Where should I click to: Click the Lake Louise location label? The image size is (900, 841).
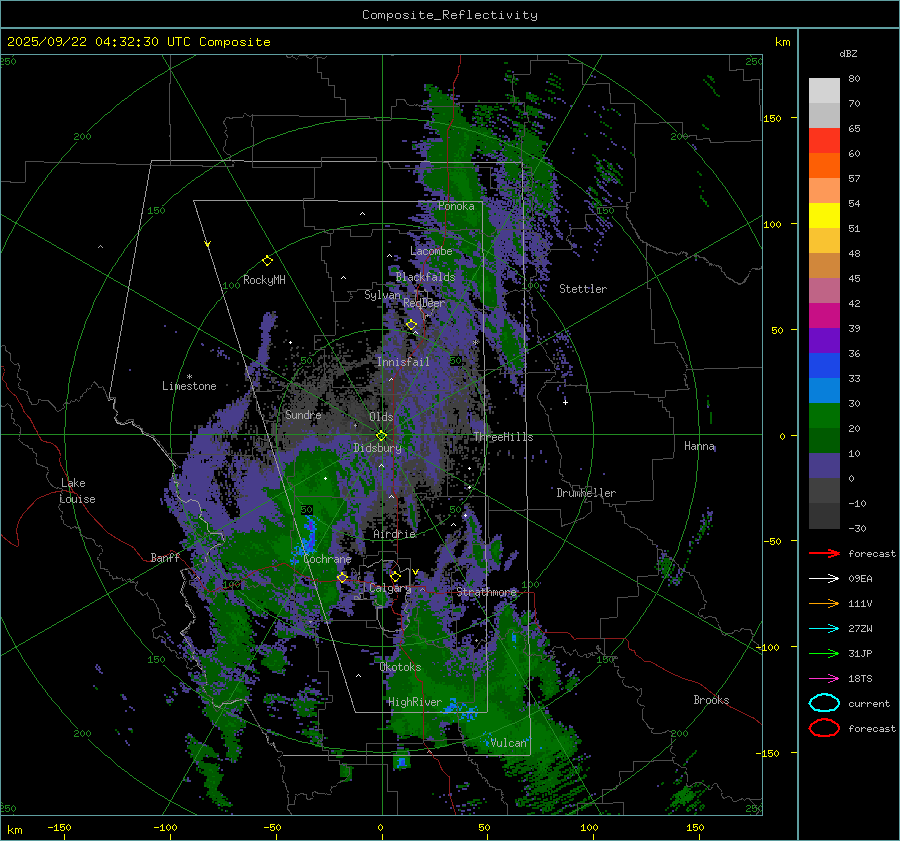pos(77,491)
